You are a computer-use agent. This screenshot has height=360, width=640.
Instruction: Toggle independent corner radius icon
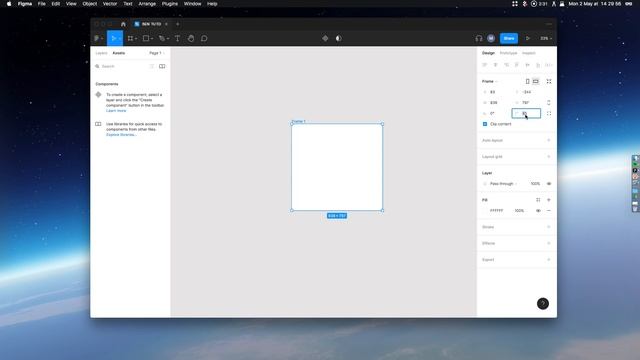[x=549, y=113]
